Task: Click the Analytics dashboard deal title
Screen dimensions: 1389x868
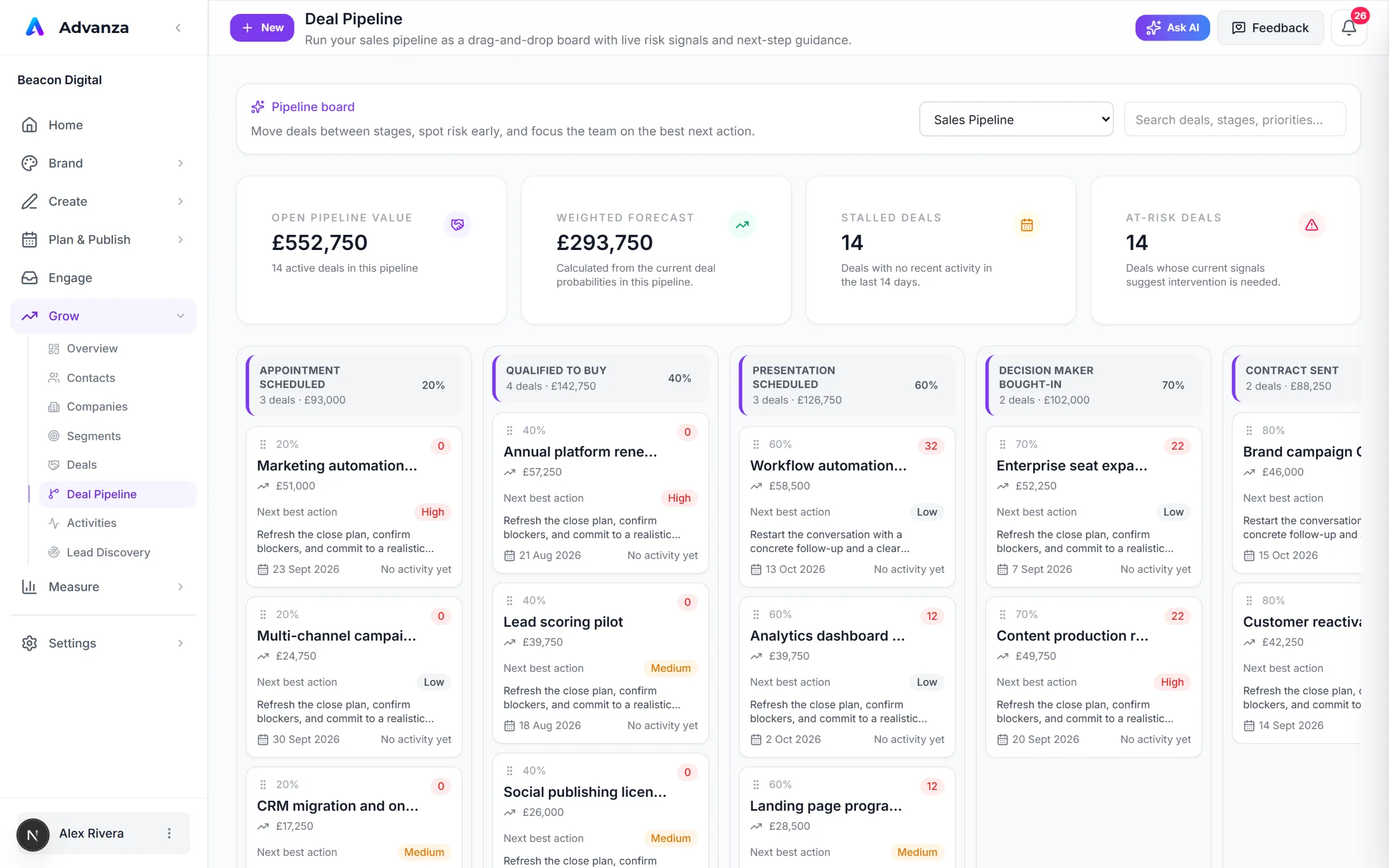Action: pos(827,636)
